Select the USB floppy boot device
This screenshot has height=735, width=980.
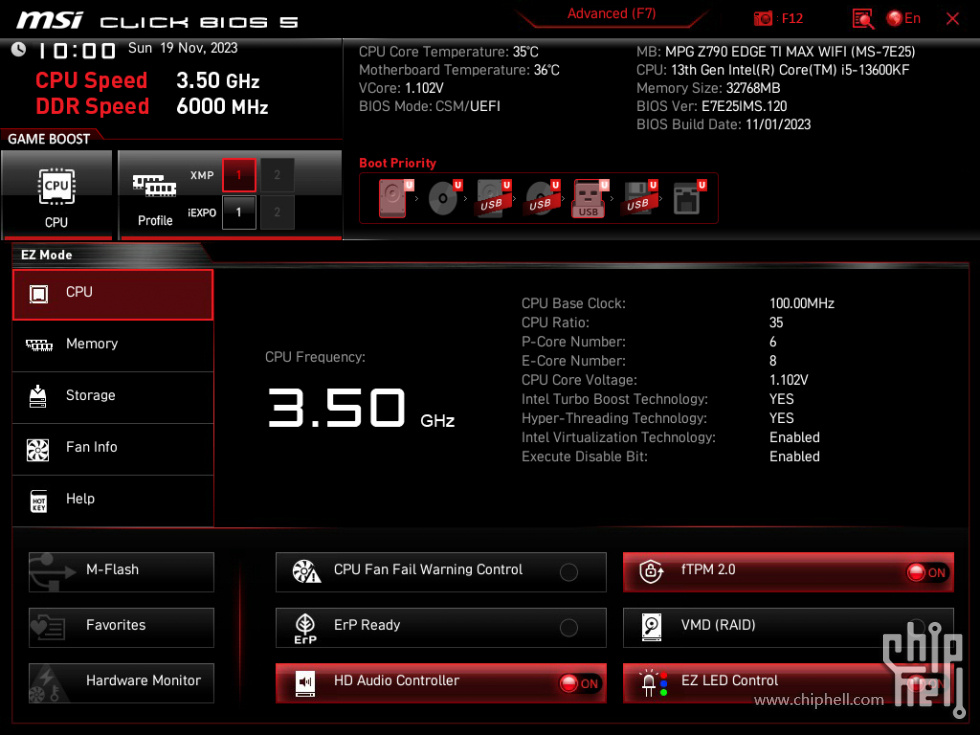[x=639, y=198]
